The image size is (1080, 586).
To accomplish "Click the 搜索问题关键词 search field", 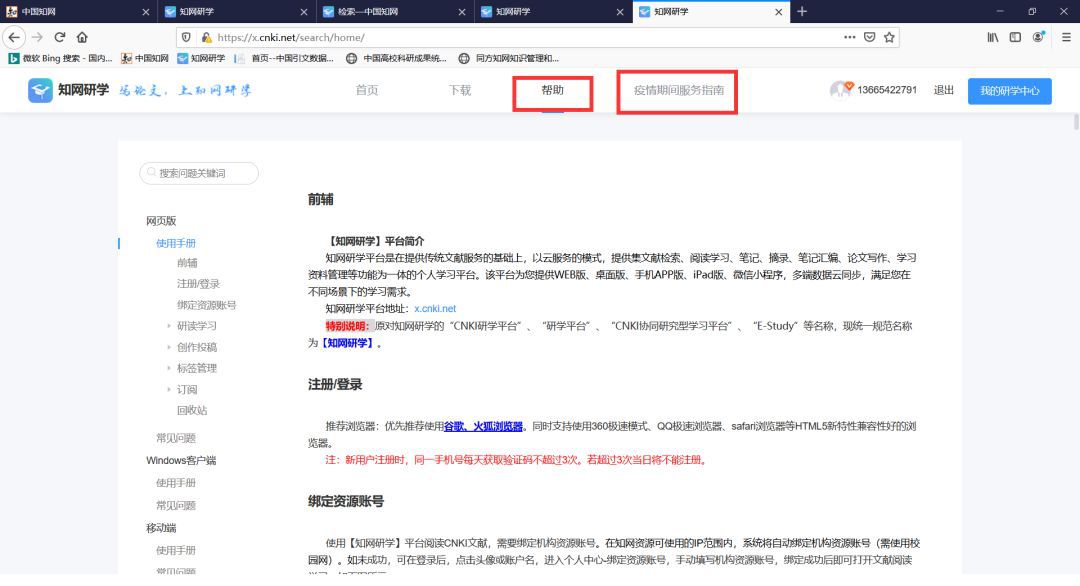I will click(200, 173).
